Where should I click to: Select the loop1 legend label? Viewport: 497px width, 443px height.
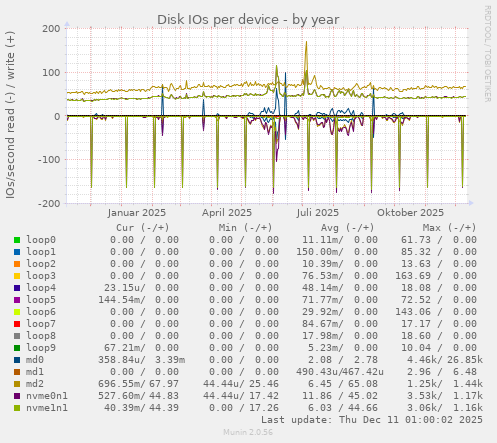(41, 252)
